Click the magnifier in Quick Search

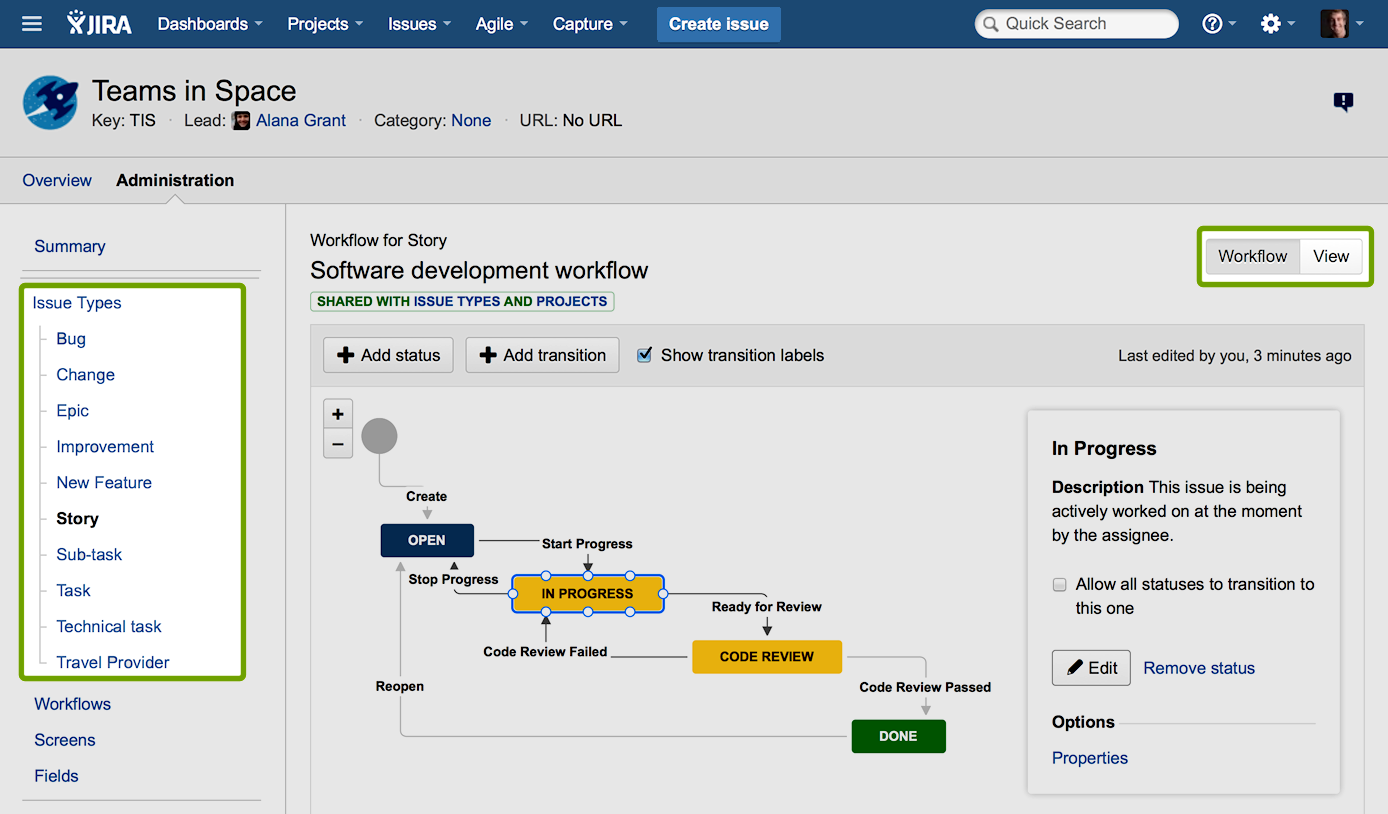click(990, 24)
